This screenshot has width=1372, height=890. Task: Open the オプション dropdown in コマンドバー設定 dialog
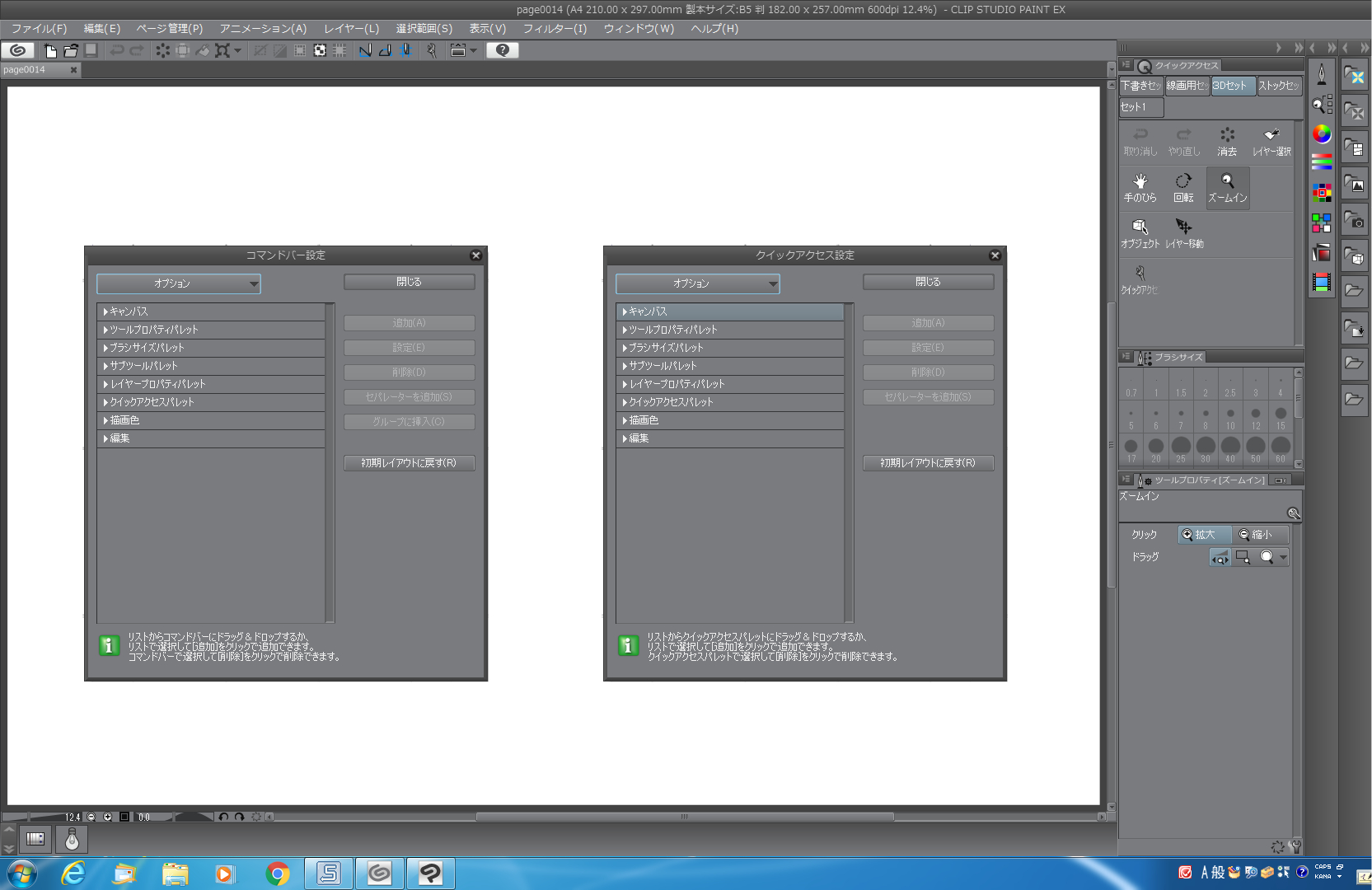click(x=178, y=283)
